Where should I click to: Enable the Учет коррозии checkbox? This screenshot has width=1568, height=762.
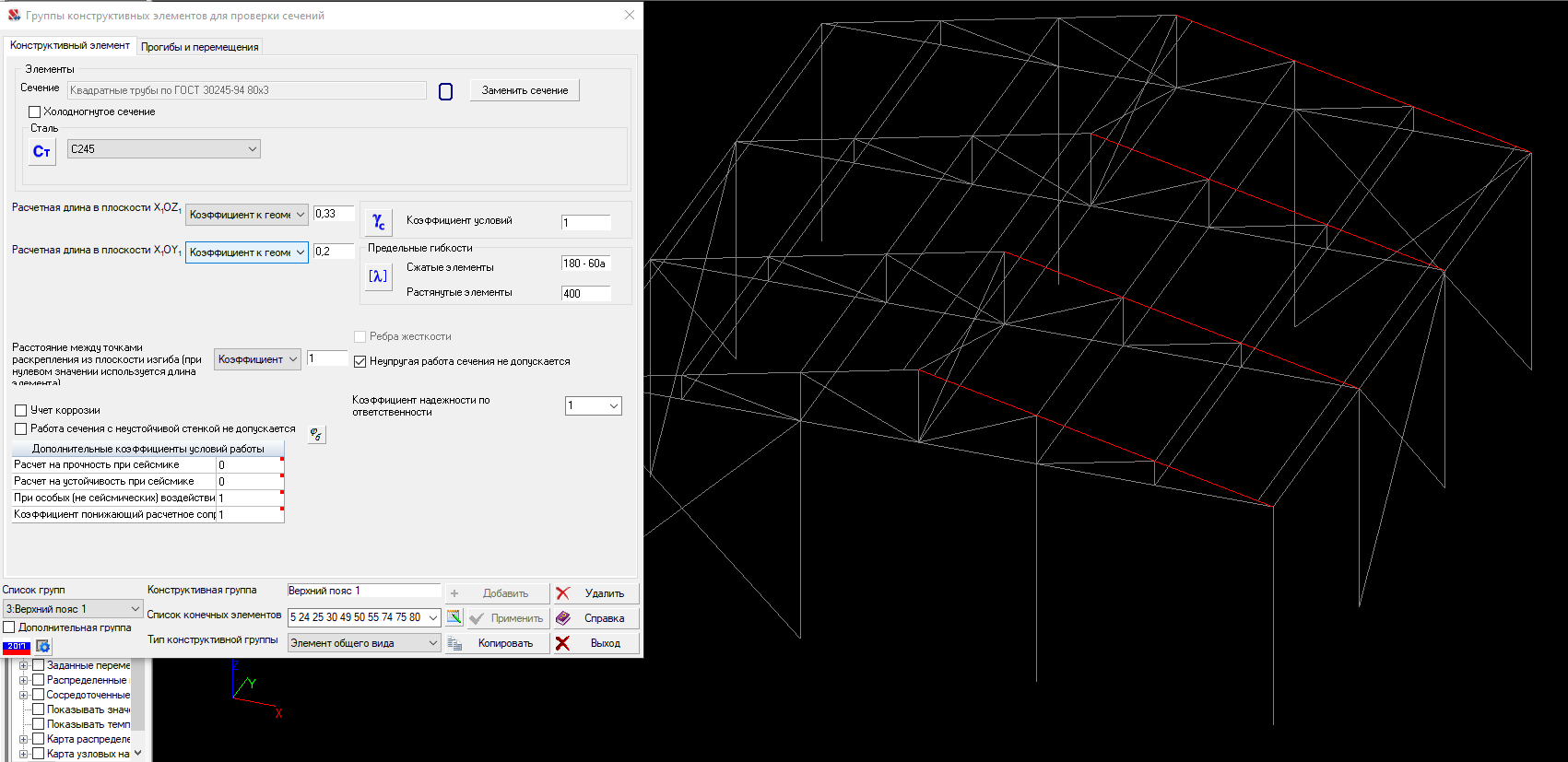(x=21, y=411)
